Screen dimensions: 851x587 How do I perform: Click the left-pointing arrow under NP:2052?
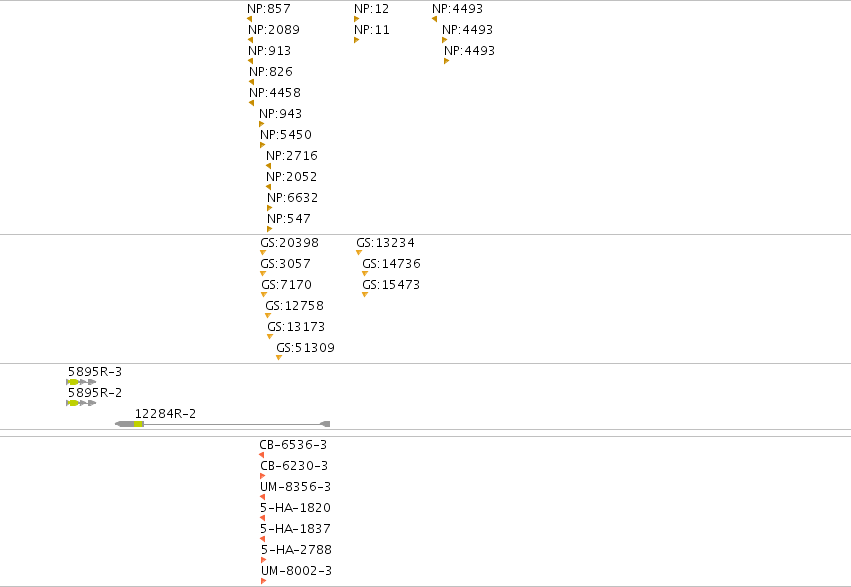coord(269,187)
